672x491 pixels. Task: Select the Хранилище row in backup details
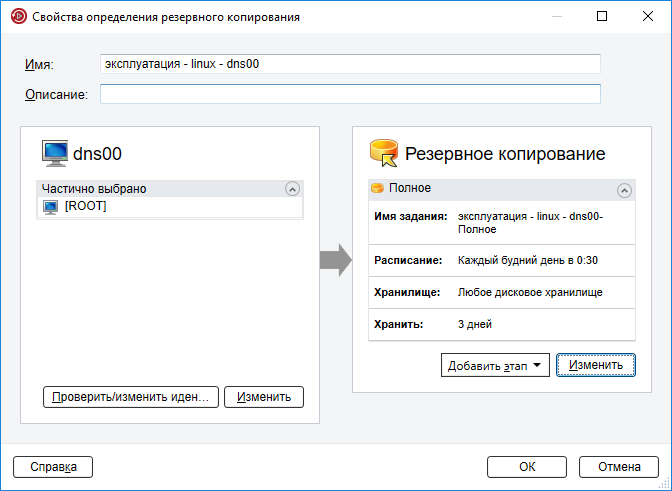(x=501, y=293)
